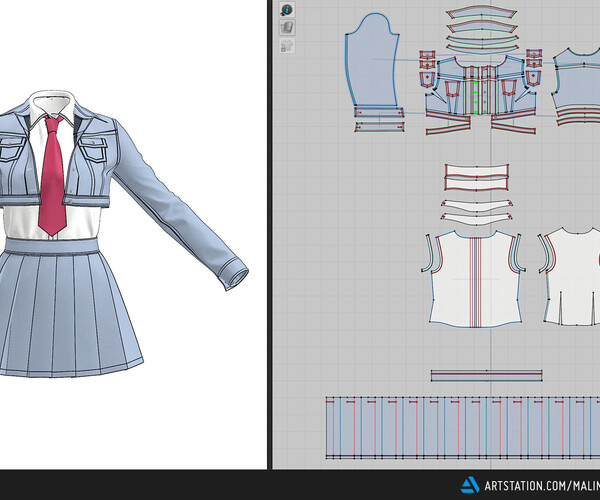The image size is (600, 500).
Task: Select the skirt waistband pattern strip
Action: pyautogui.click(x=486, y=376)
